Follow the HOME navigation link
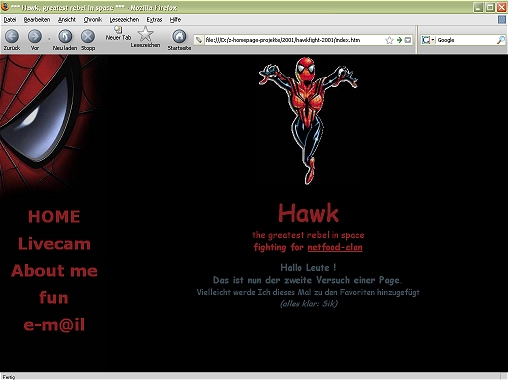 pyautogui.click(x=54, y=217)
